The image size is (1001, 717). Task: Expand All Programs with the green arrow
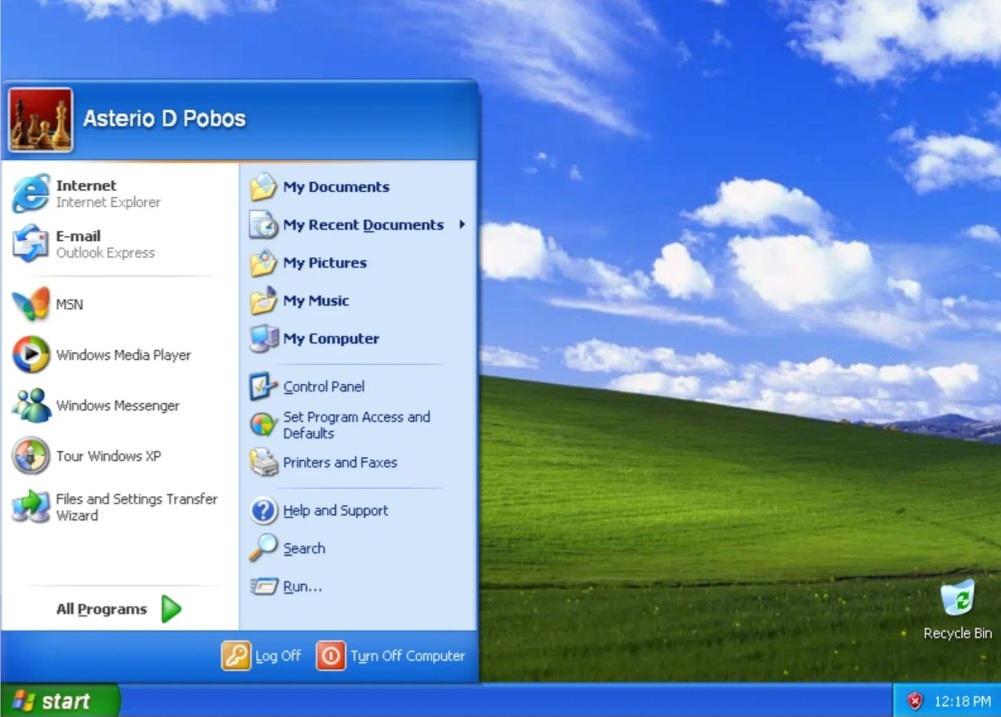[172, 608]
